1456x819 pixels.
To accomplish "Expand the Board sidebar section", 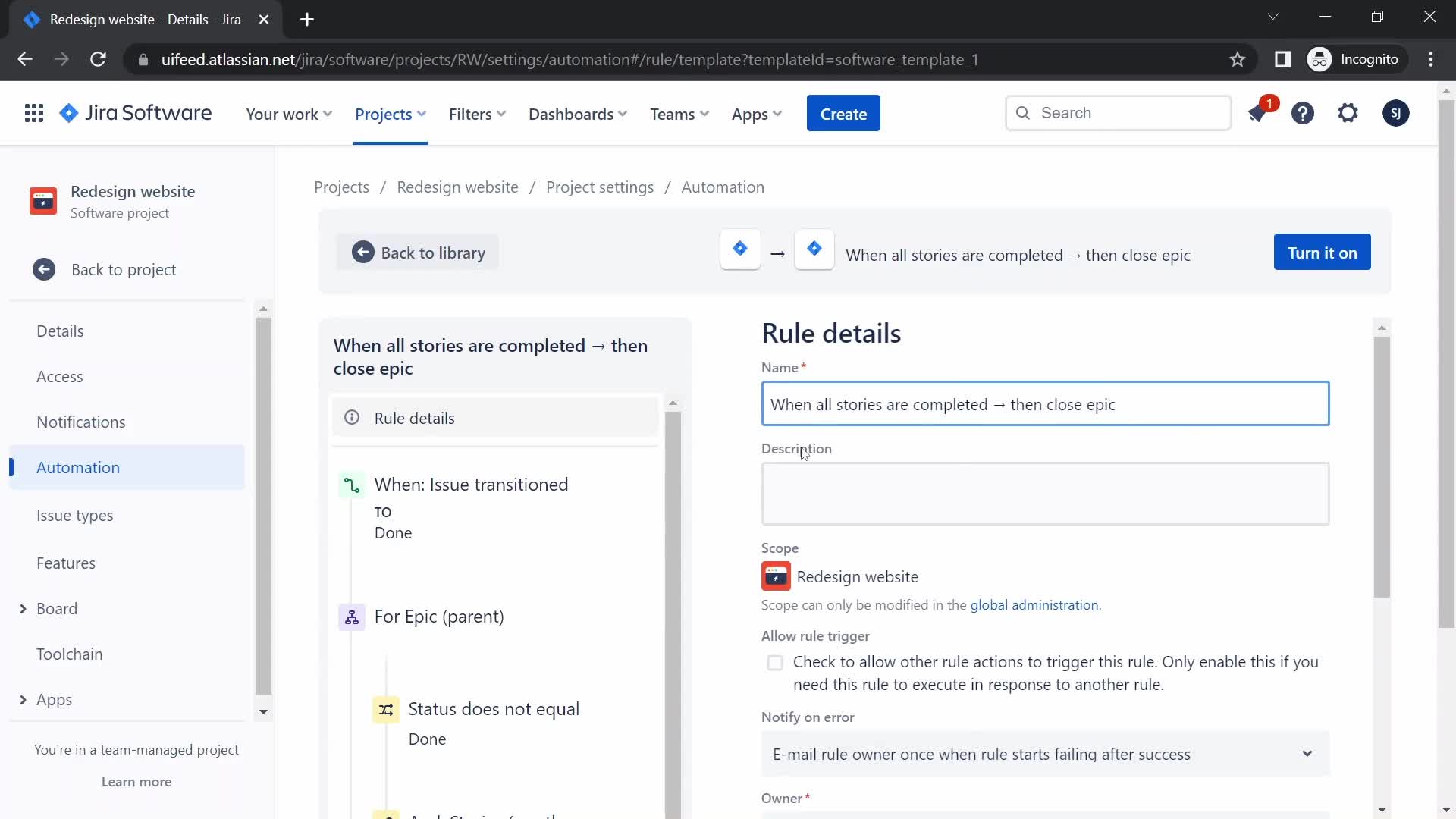I will pyautogui.click(x=21, y=608).
